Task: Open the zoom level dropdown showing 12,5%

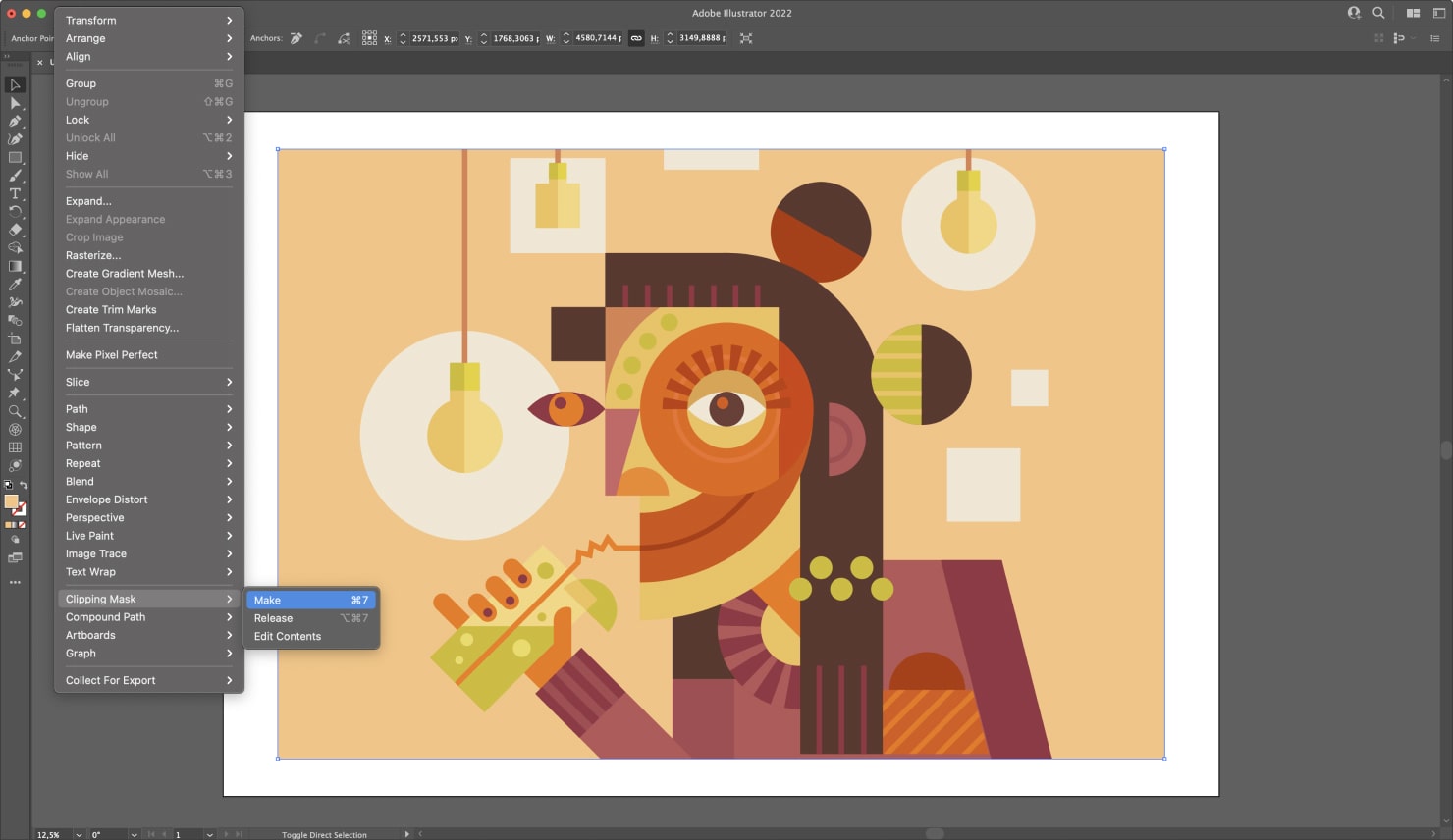Action: 80,834
